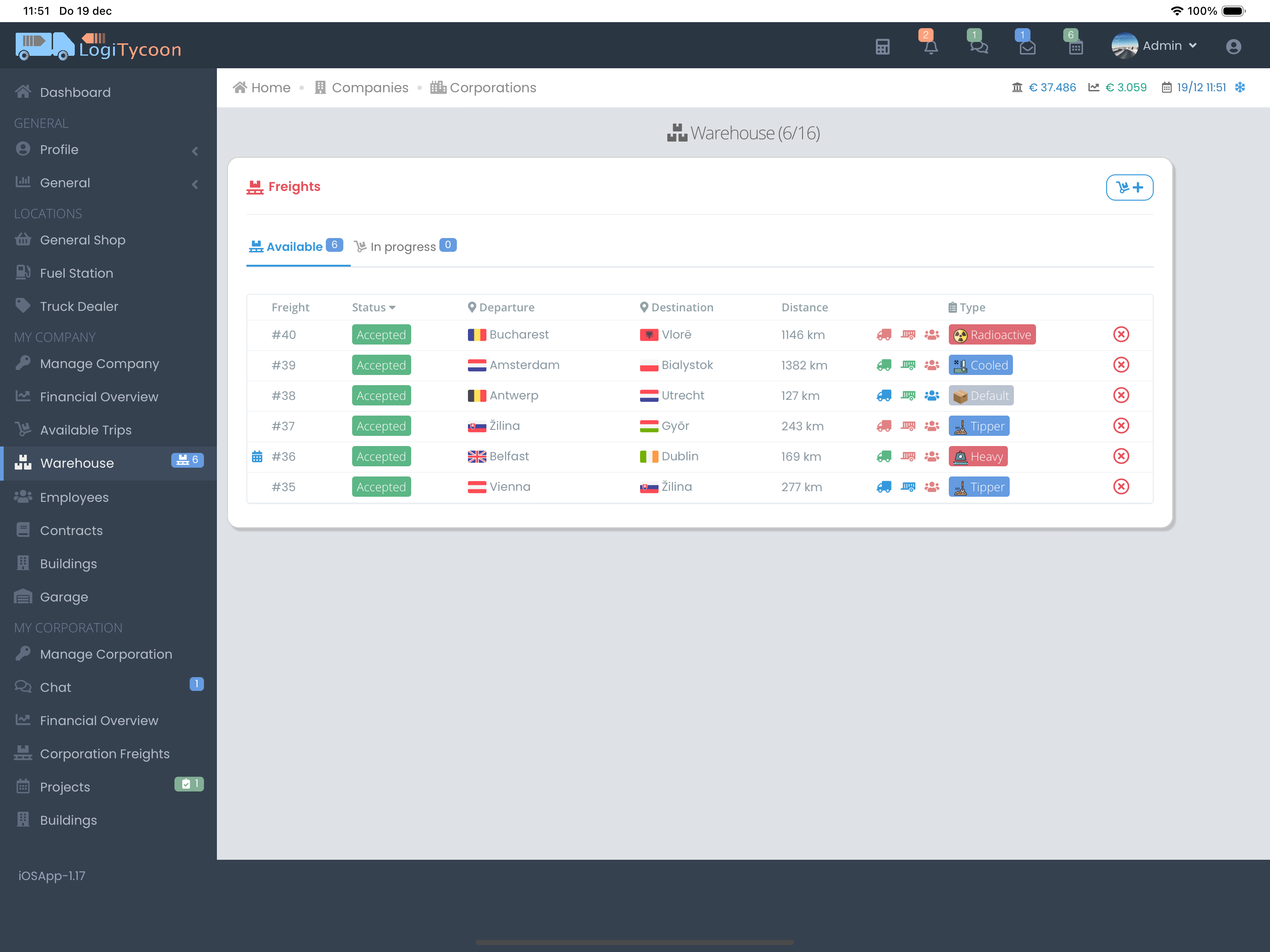Screen dimensions: 1270x952
Task: Select the Available freights tab
Action: [295, 247]
